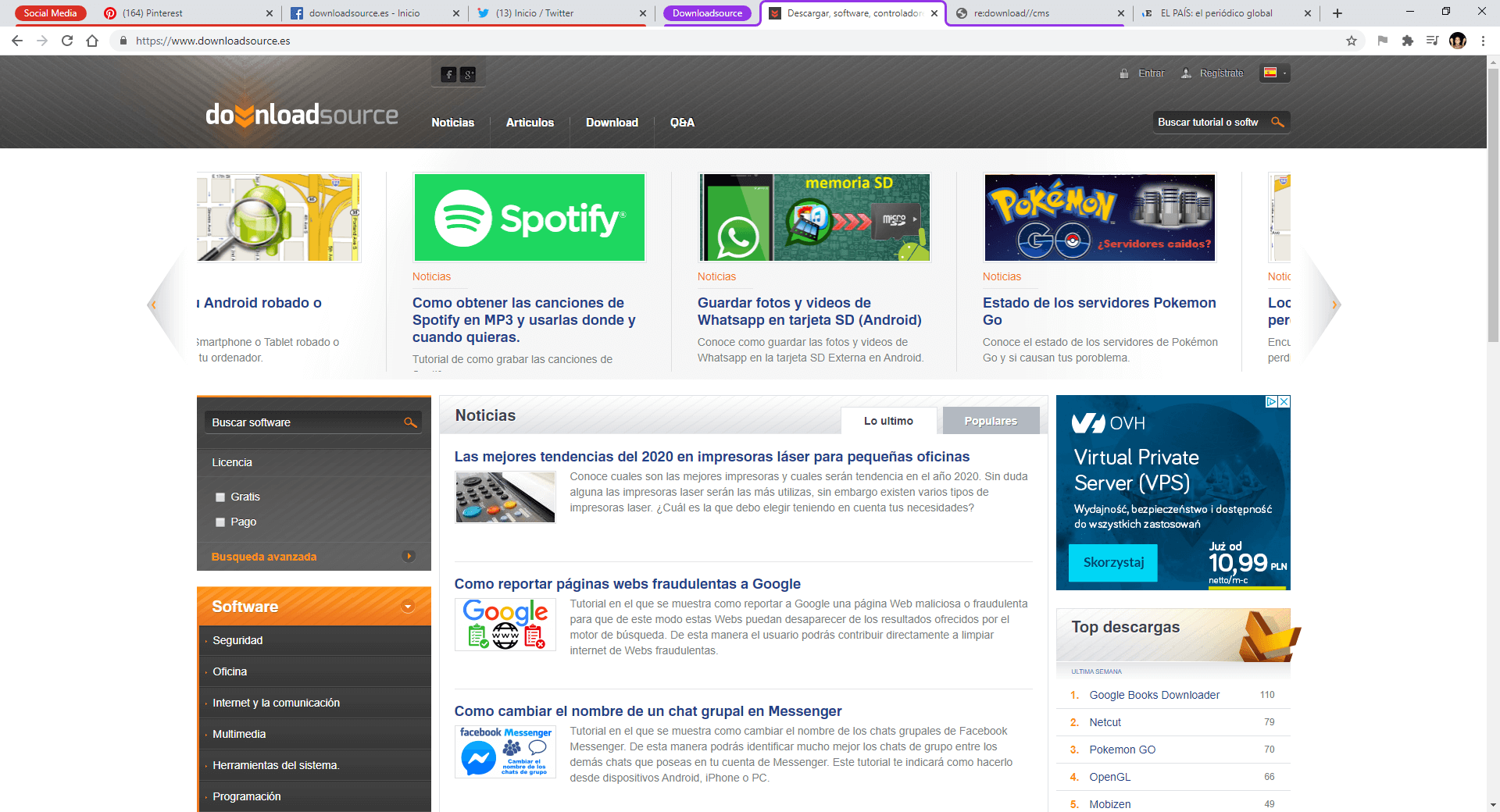Image resolution: width=1500 pixels, height=812 pixels.
Task: Open the Chrome profile avatar
Action: [1458, 41]
